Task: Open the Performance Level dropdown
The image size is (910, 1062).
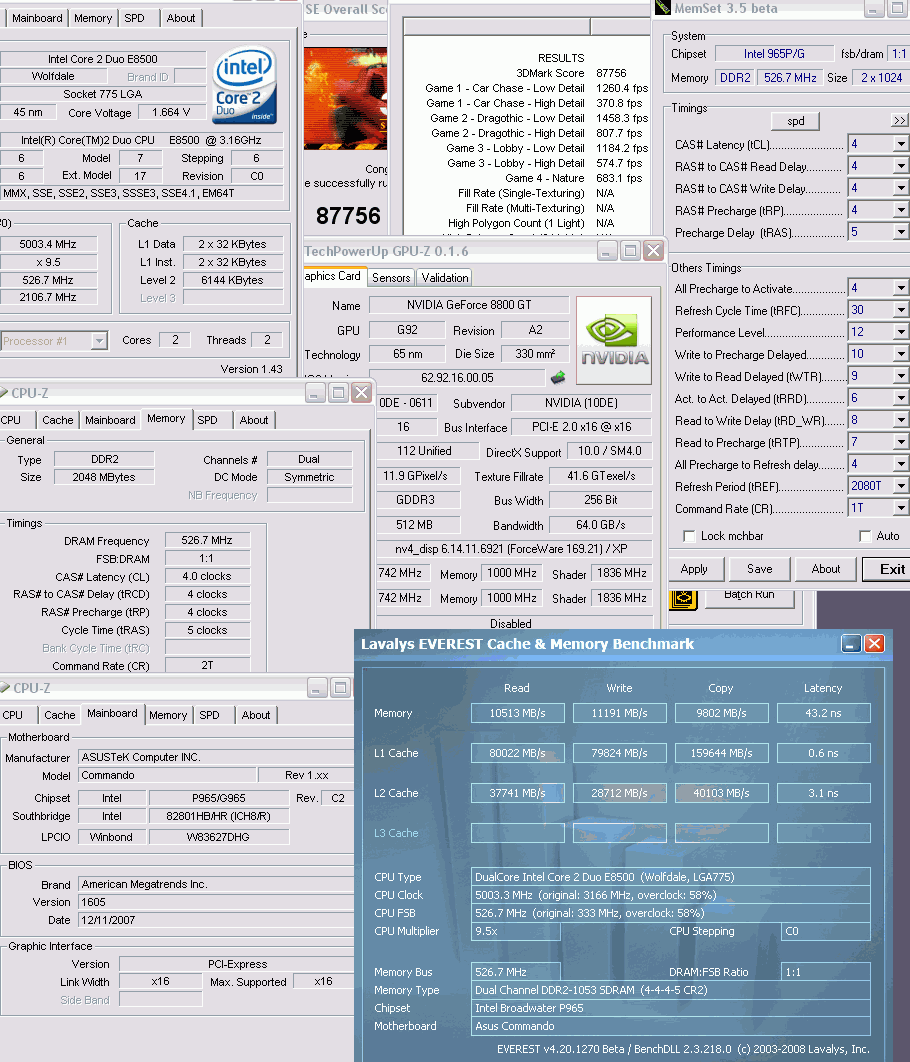Action: click(901, 333)
